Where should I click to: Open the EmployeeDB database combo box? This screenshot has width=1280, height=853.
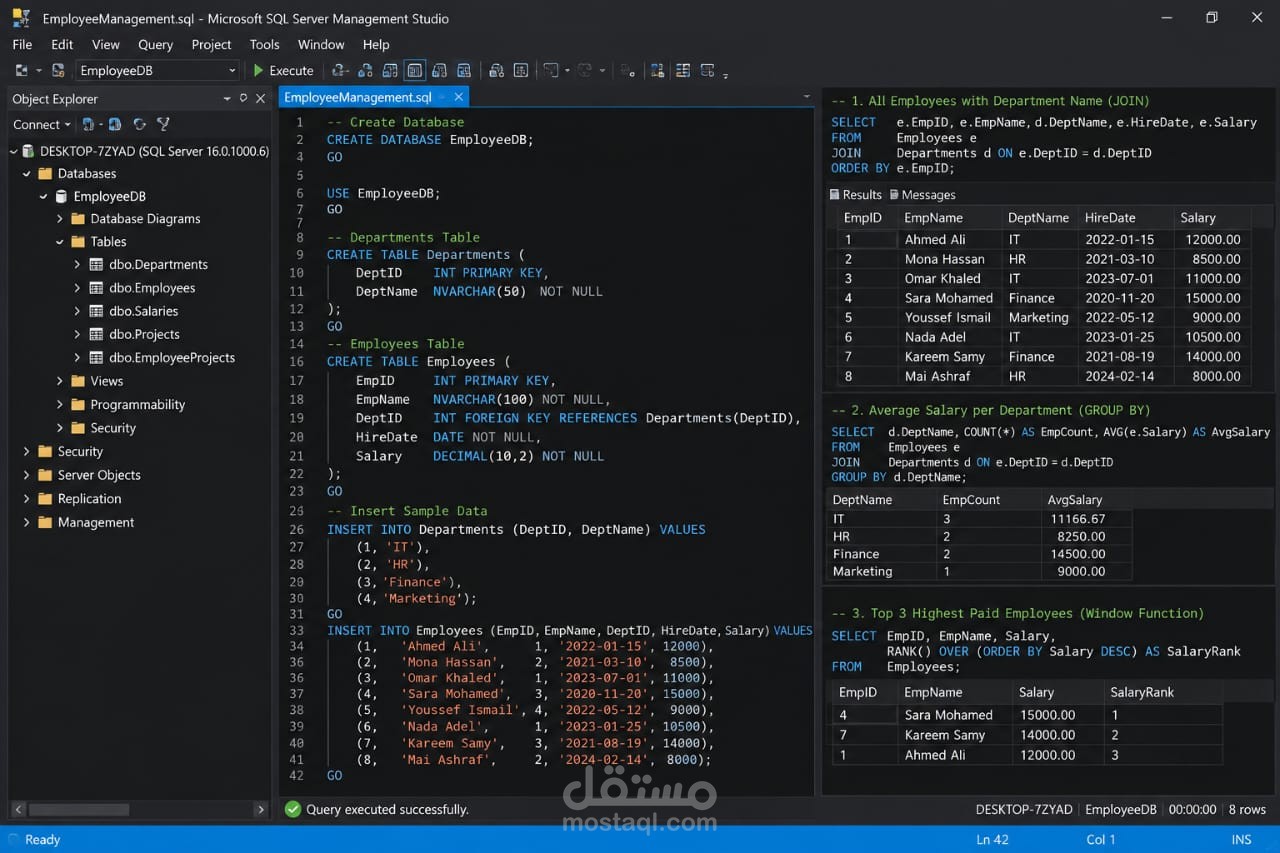pyautogui.click(x=157, y=71)
